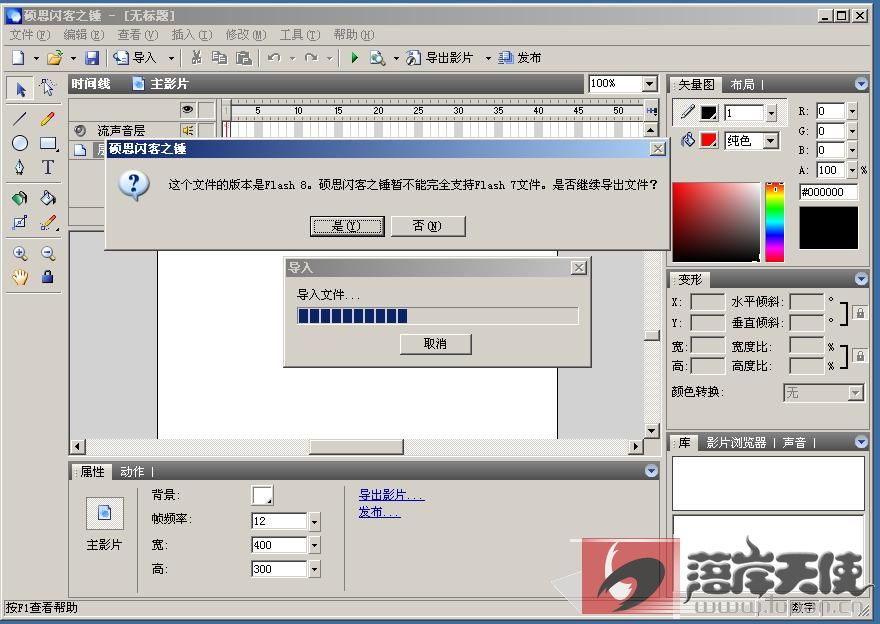The width and height of the screenshot is (880, 624).
Task: Play the movie with green arrow
Action: pyautogui.click(x=355, y=57)
